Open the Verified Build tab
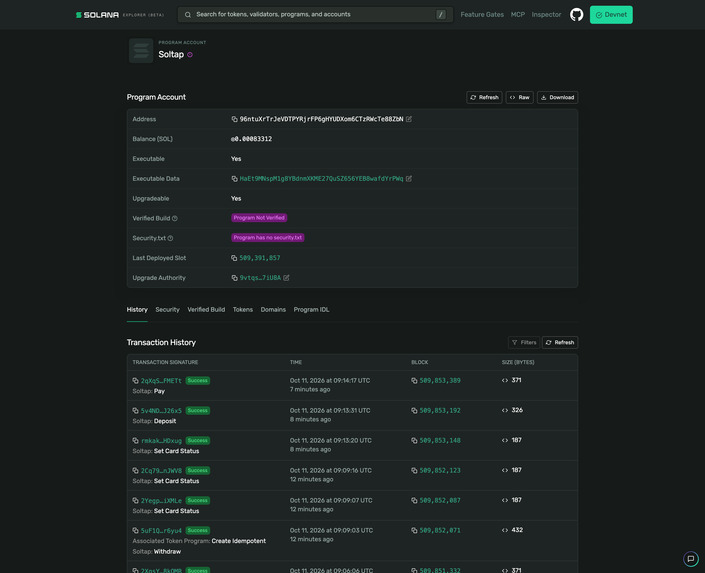Image resolution: width=705 pixels, height=573 pixels. [206, 310]
